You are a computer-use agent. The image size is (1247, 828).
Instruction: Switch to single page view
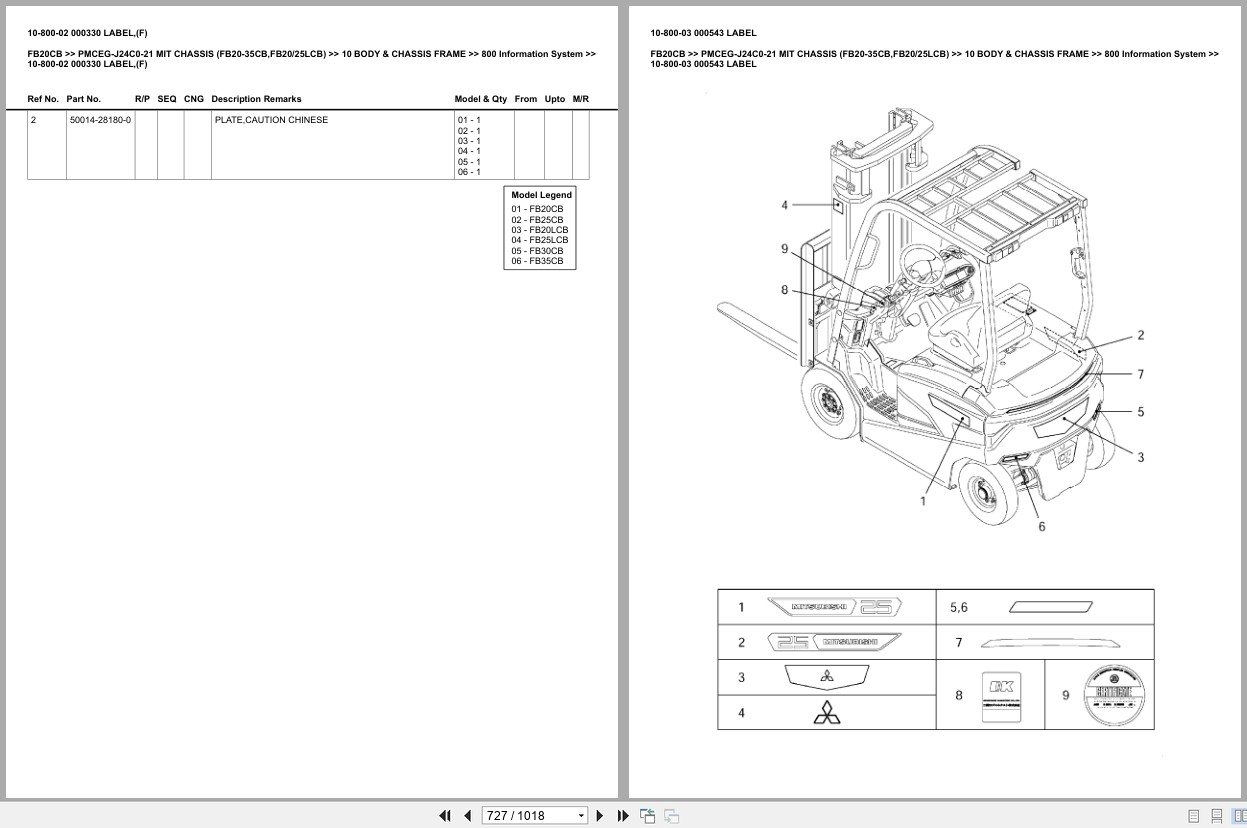pos(1193,816)
